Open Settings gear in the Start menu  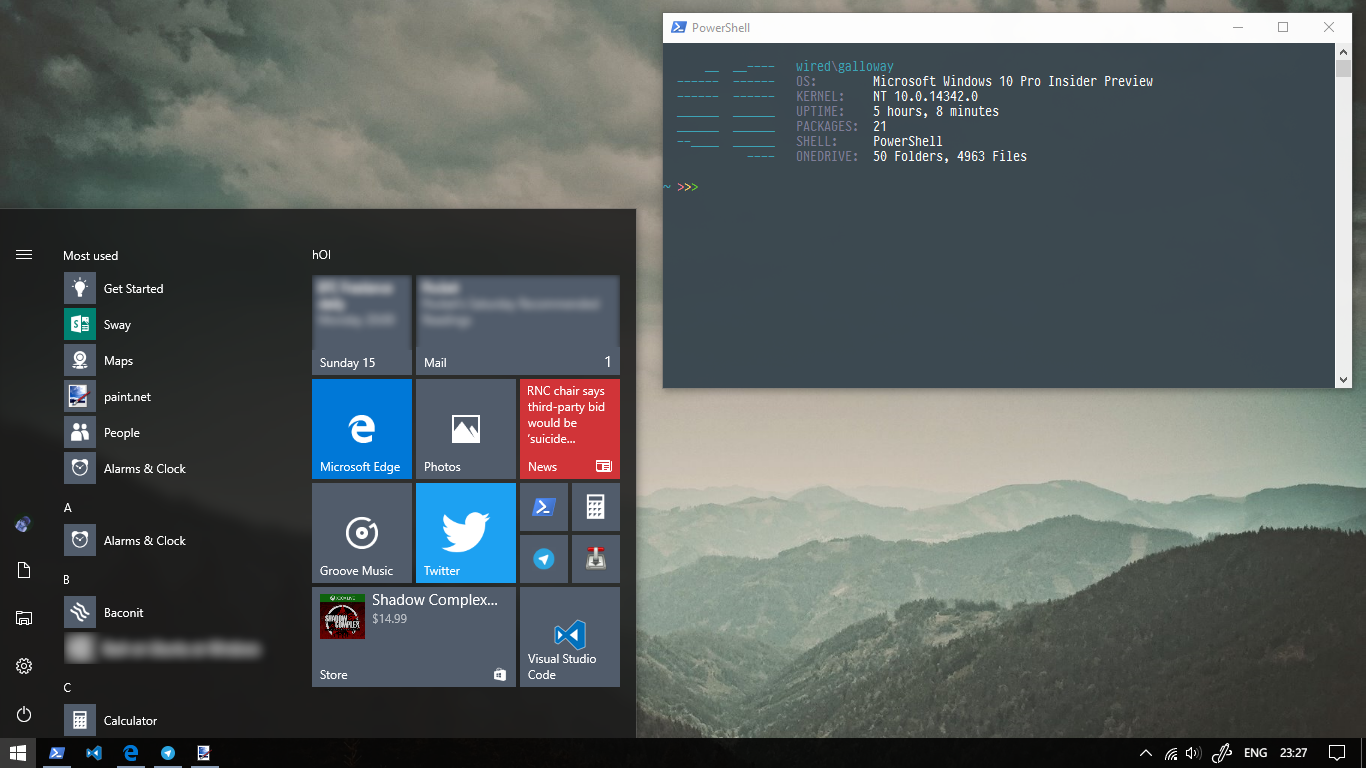24,666
